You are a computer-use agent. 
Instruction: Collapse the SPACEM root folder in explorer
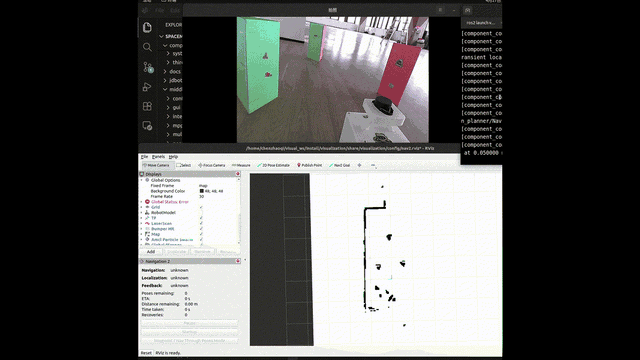point(162,36)
